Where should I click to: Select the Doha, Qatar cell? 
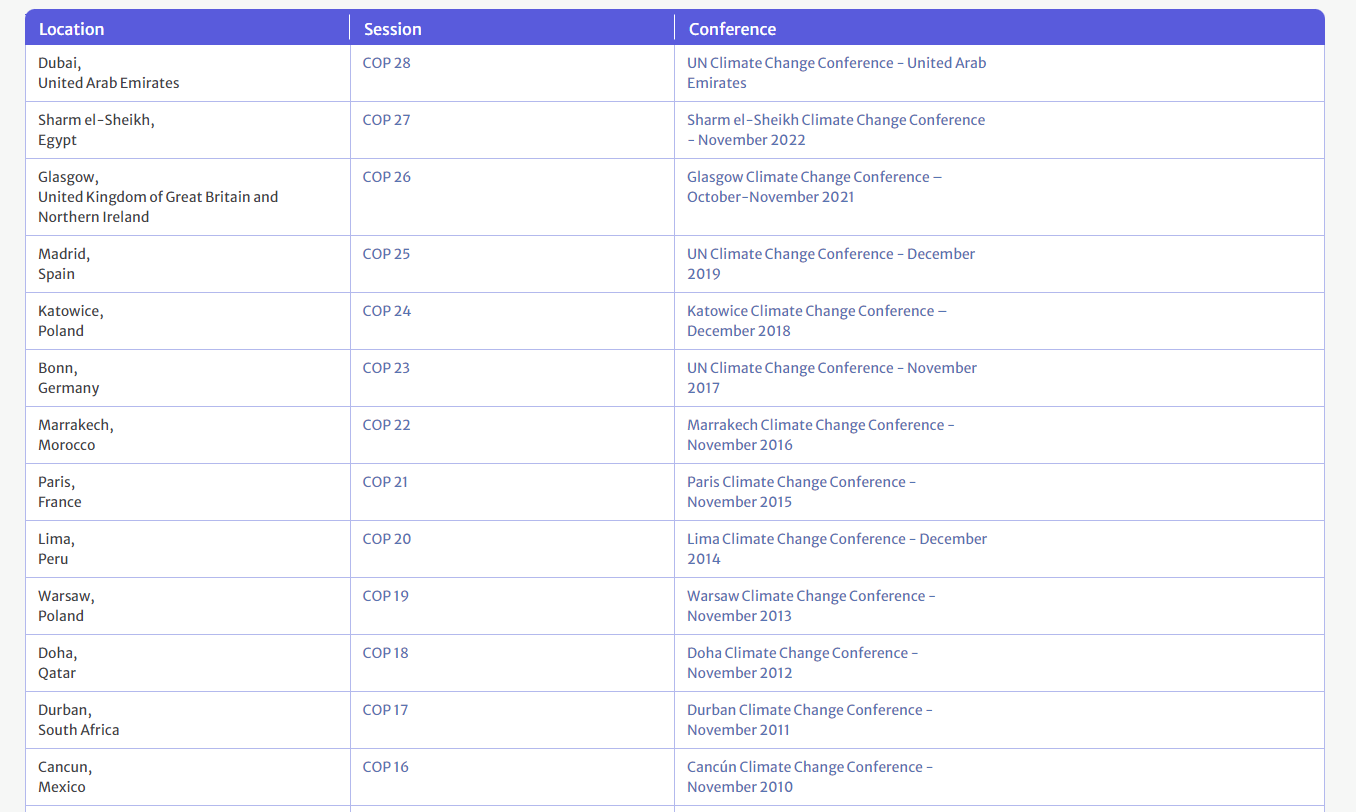[188, 663]
